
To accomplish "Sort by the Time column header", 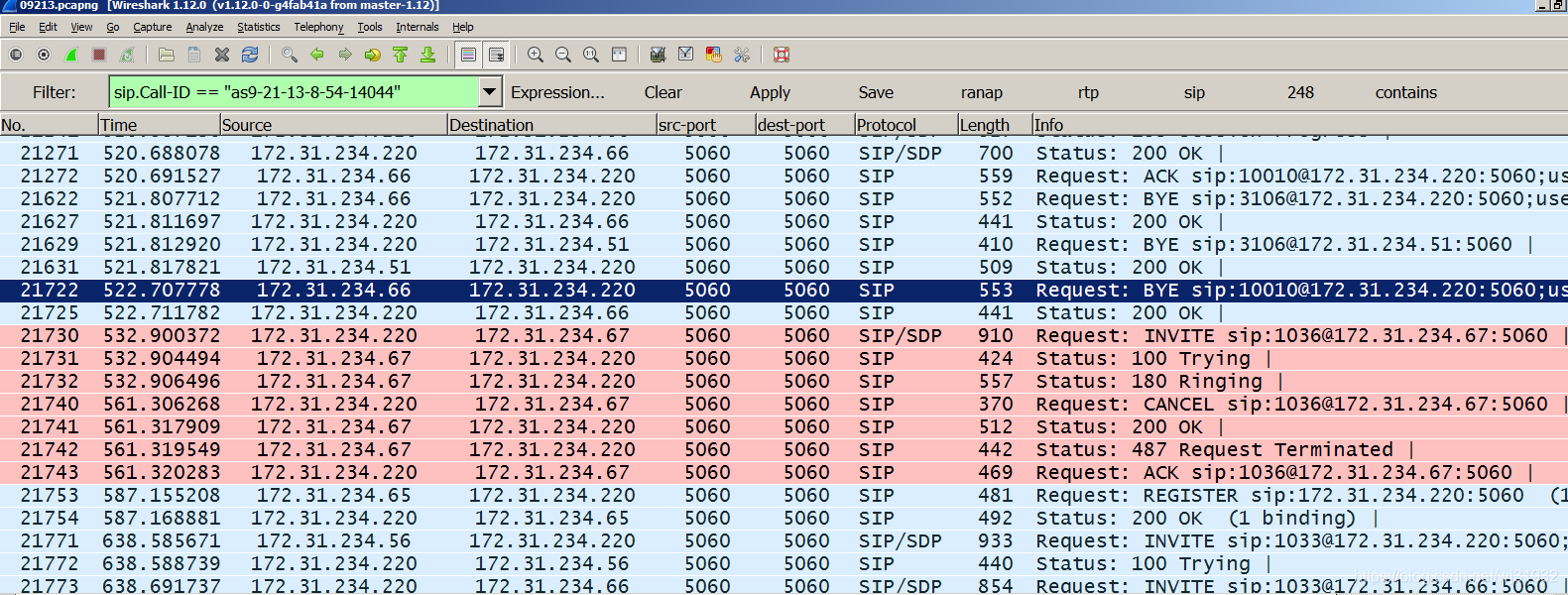I will point(159,125).
